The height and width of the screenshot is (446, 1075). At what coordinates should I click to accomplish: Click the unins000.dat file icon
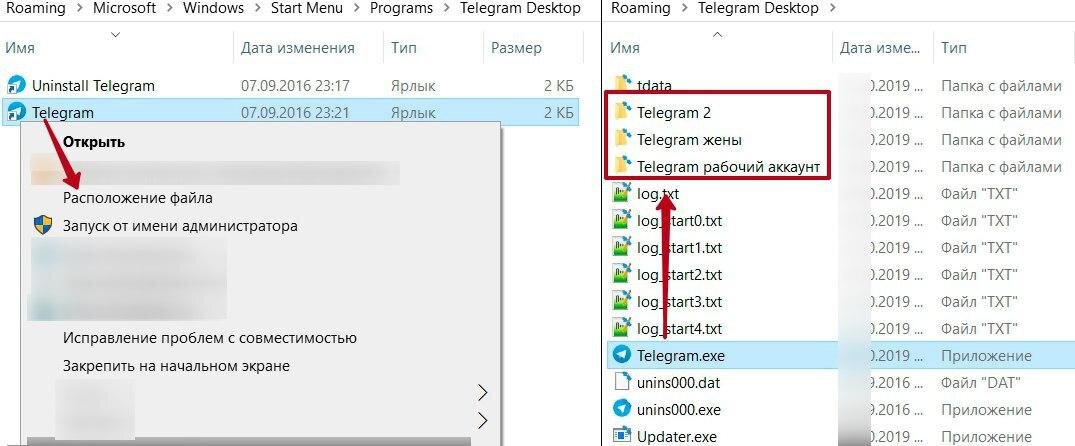[622, 382]
